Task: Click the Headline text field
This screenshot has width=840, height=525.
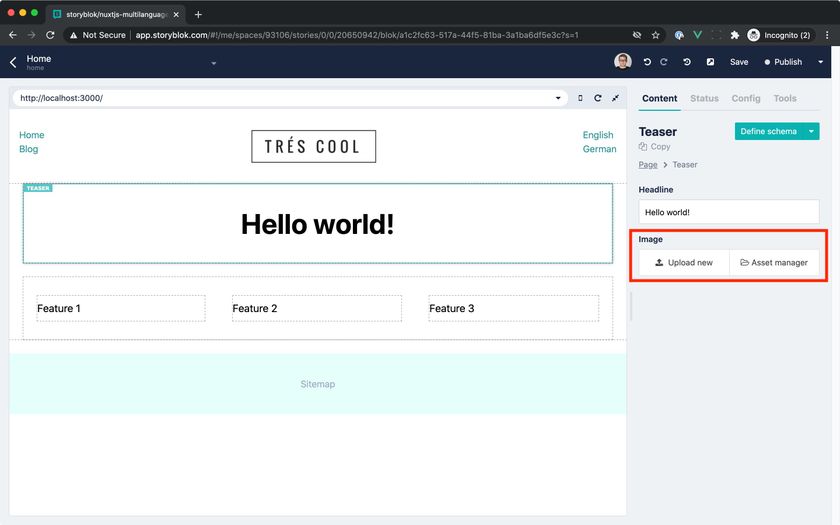Action: (x=729, y=212)
